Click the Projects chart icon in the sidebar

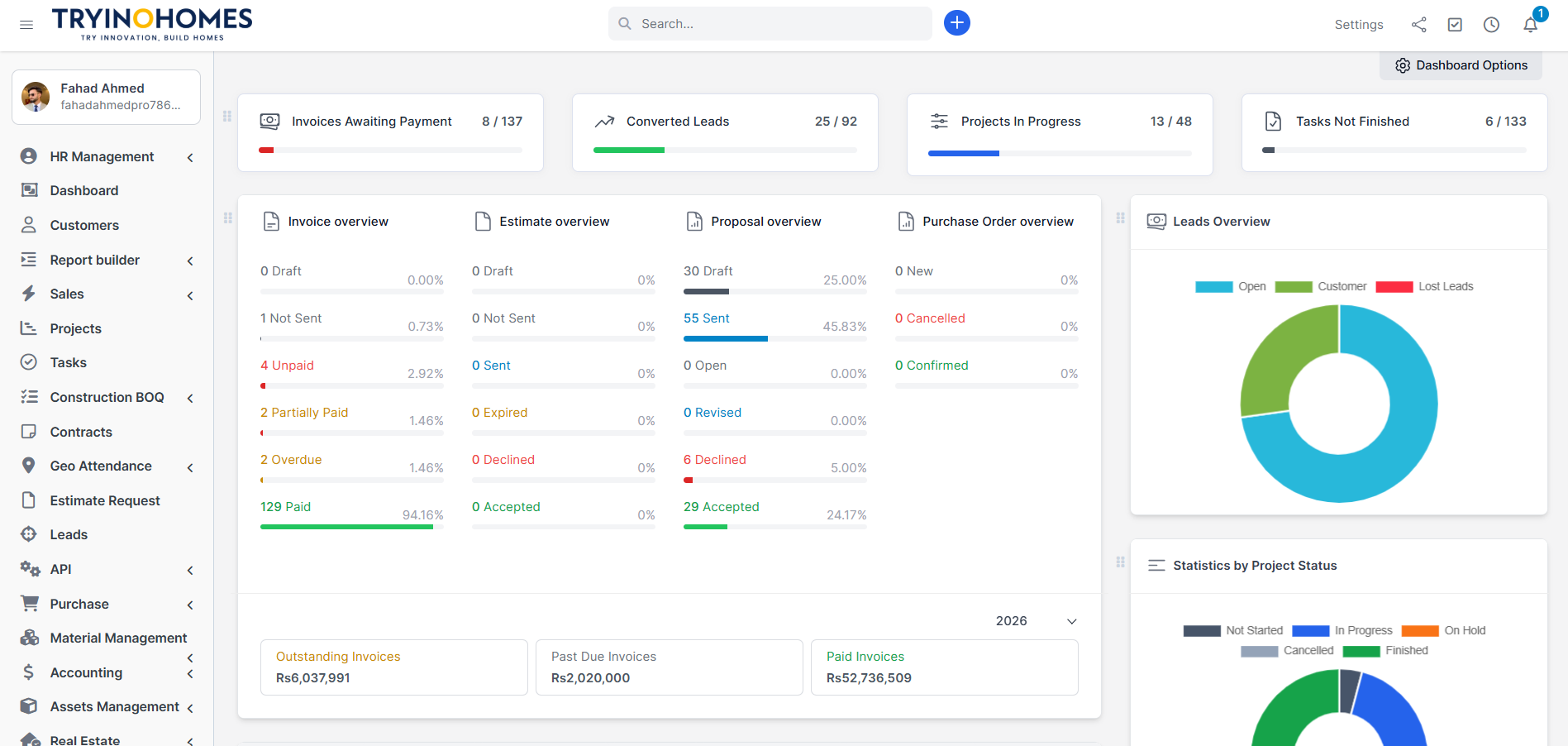pyautogui.click(x=29, y=328)
